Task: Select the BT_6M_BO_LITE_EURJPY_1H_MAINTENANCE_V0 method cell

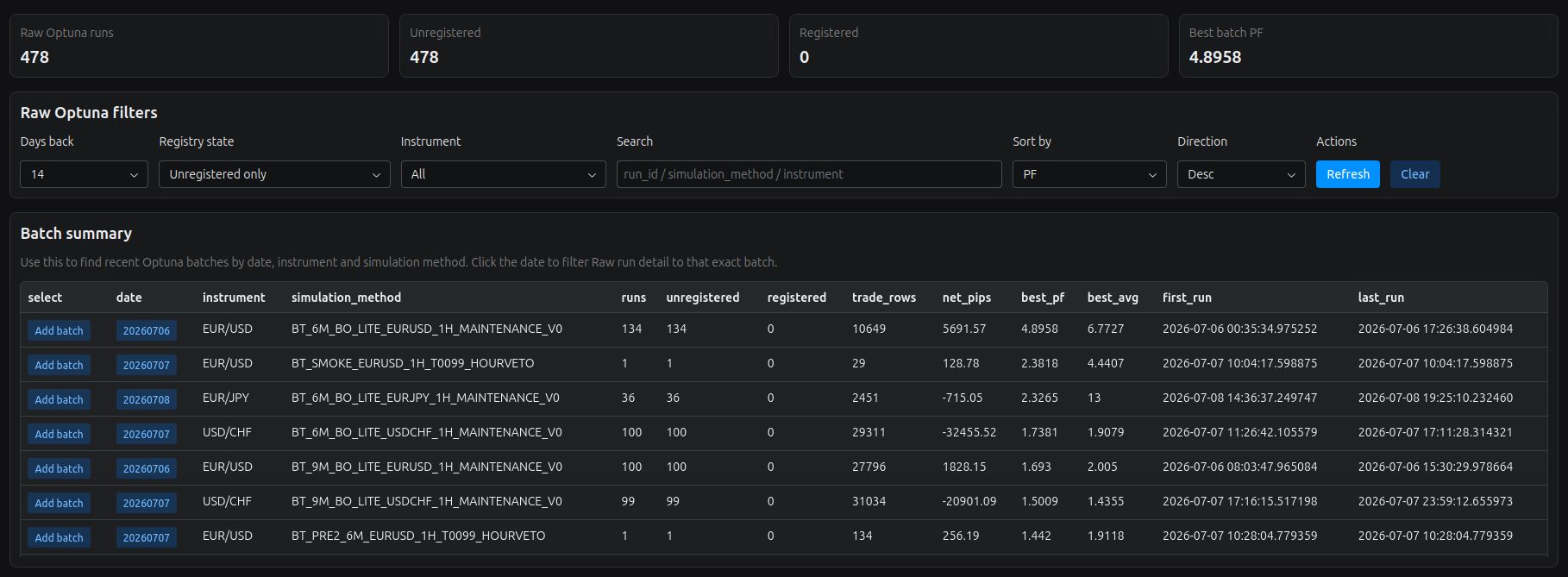Action: [425, 398]
